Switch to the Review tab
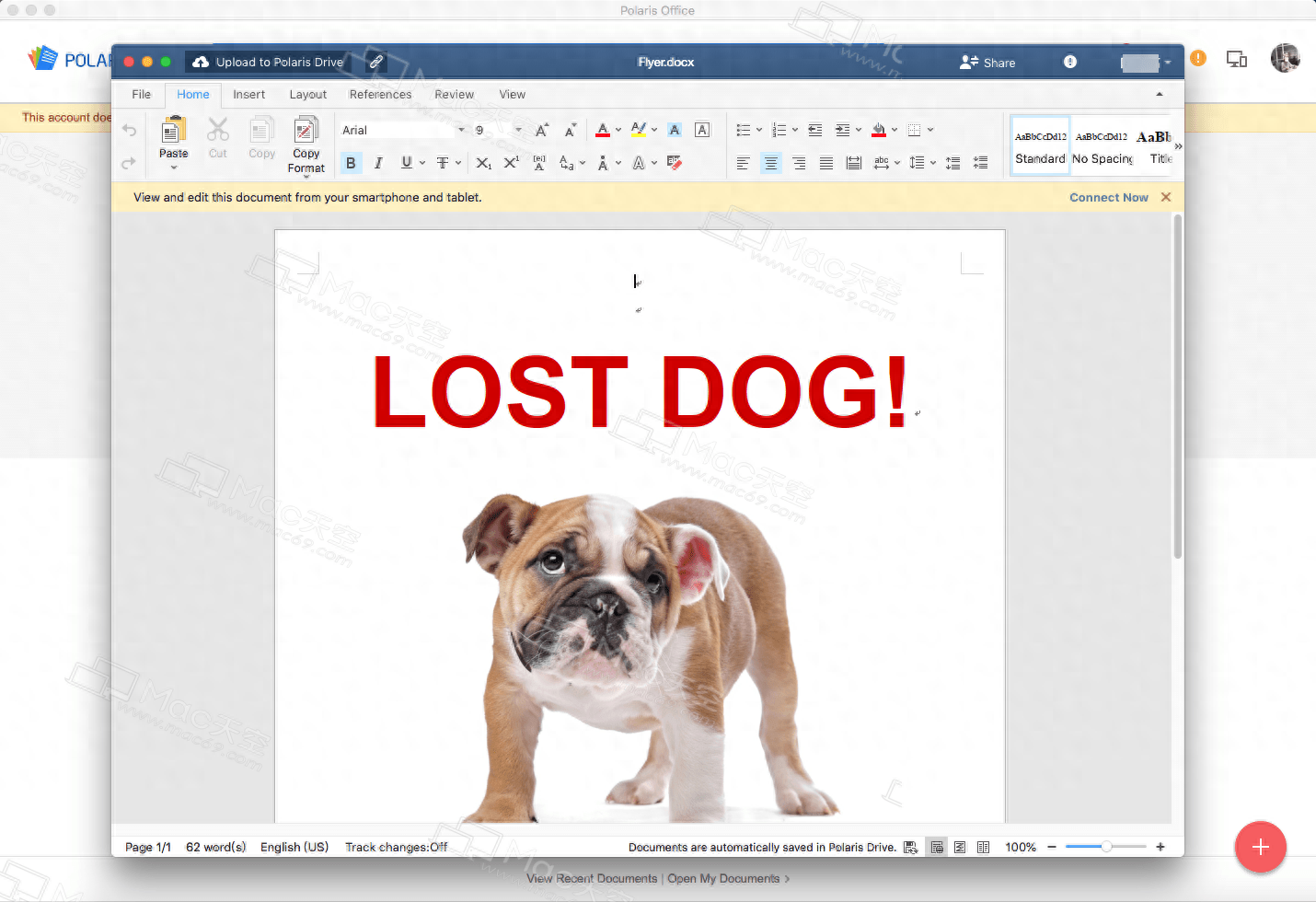The width and height of the screenshot is (1316, 902). click(454, 95)
